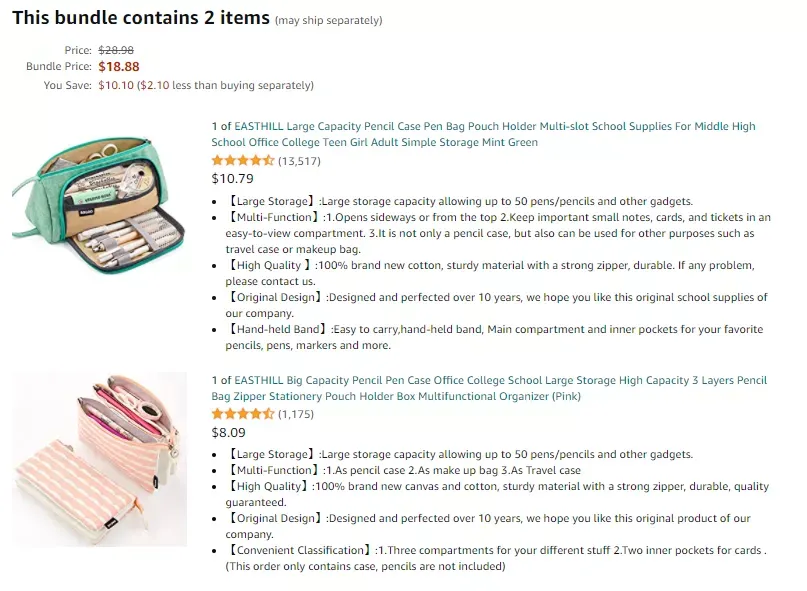
Task: Click the $8.09 item price
Action: (x=229, y=432)
